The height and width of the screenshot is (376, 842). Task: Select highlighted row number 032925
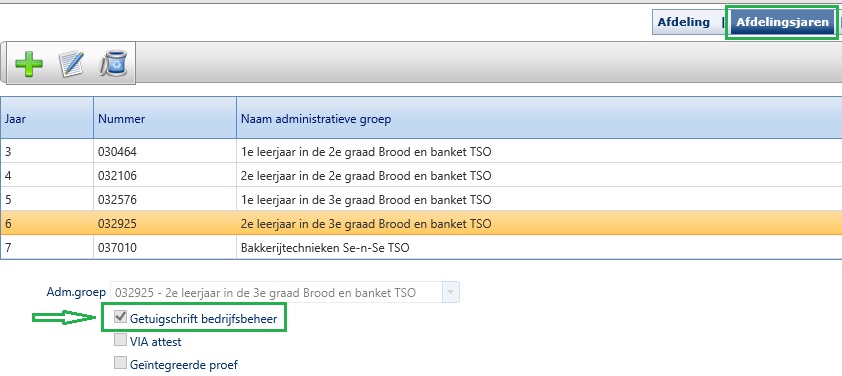pyautogui.click(x=421, y=223)
